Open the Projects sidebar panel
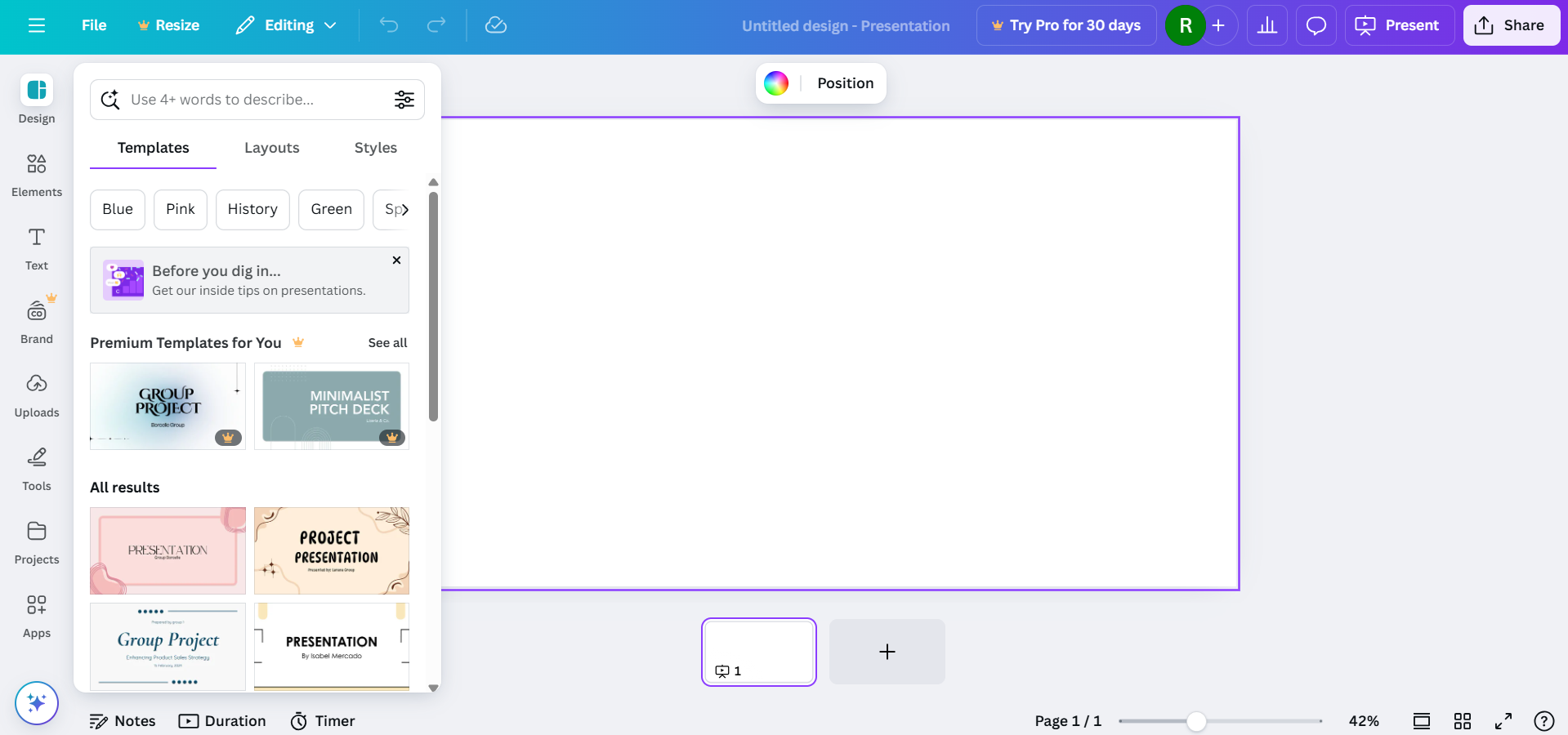 [37, 541]
